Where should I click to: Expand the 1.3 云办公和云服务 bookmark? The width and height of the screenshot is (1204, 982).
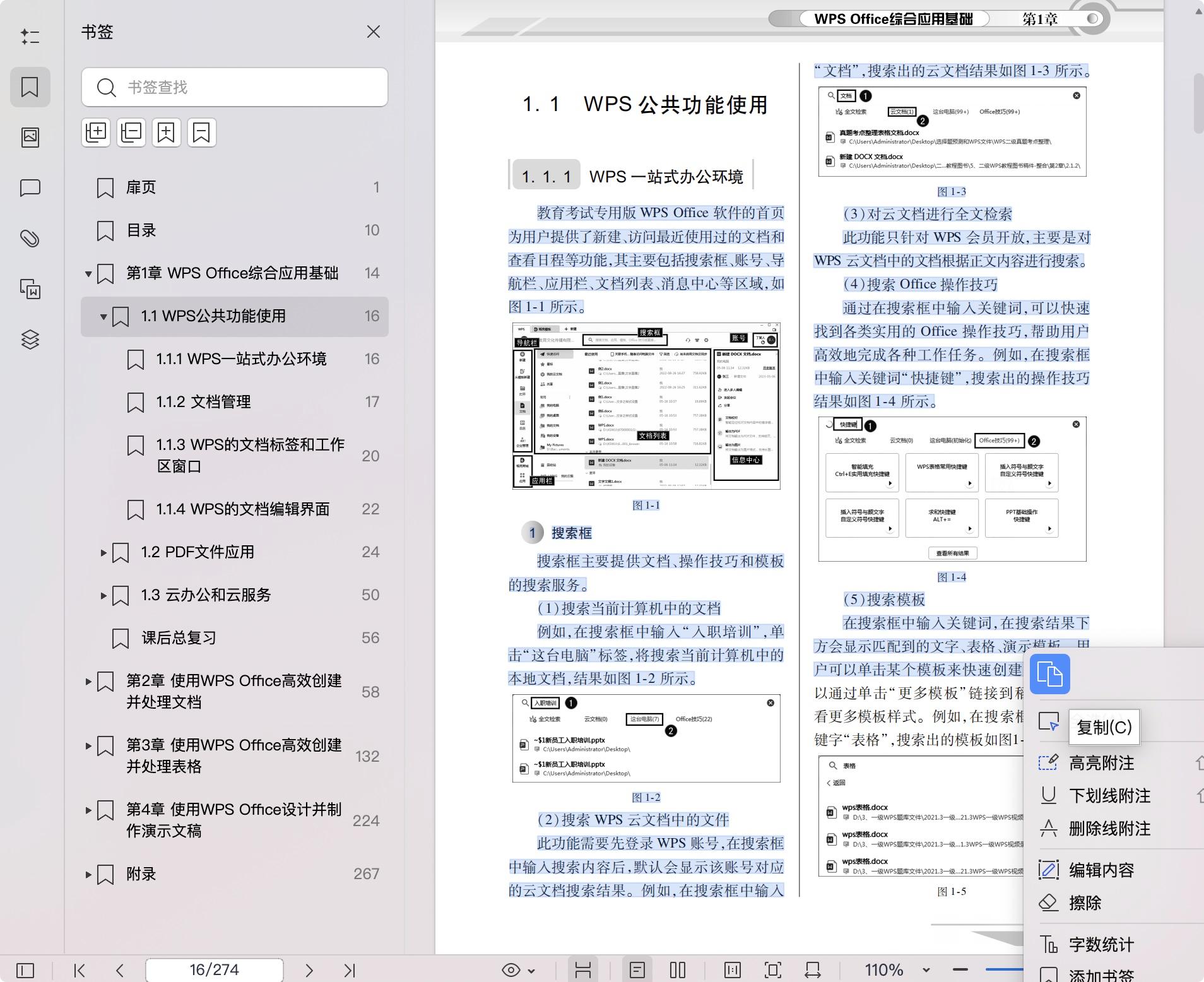pos(103,596)
